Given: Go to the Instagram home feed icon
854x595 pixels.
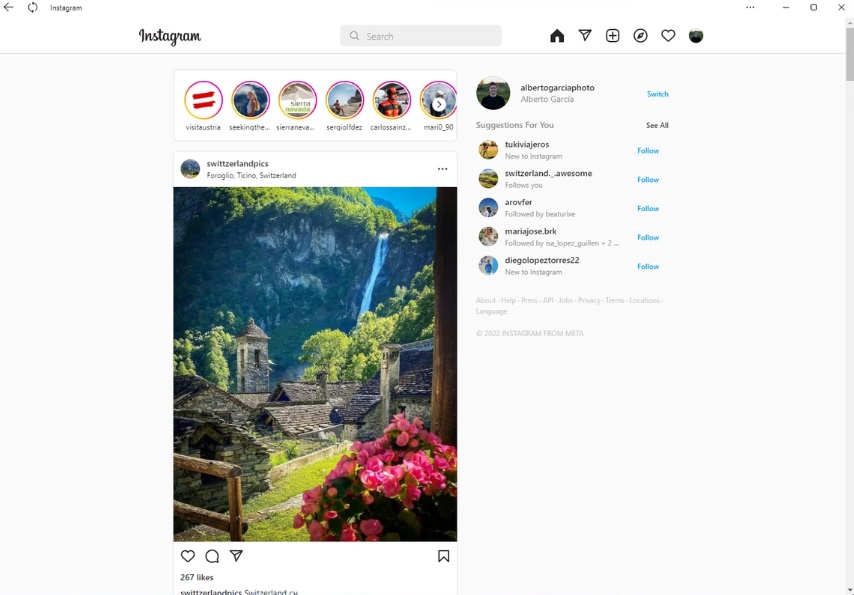Looking at the screenshot, I should click(x=557, y=36).
